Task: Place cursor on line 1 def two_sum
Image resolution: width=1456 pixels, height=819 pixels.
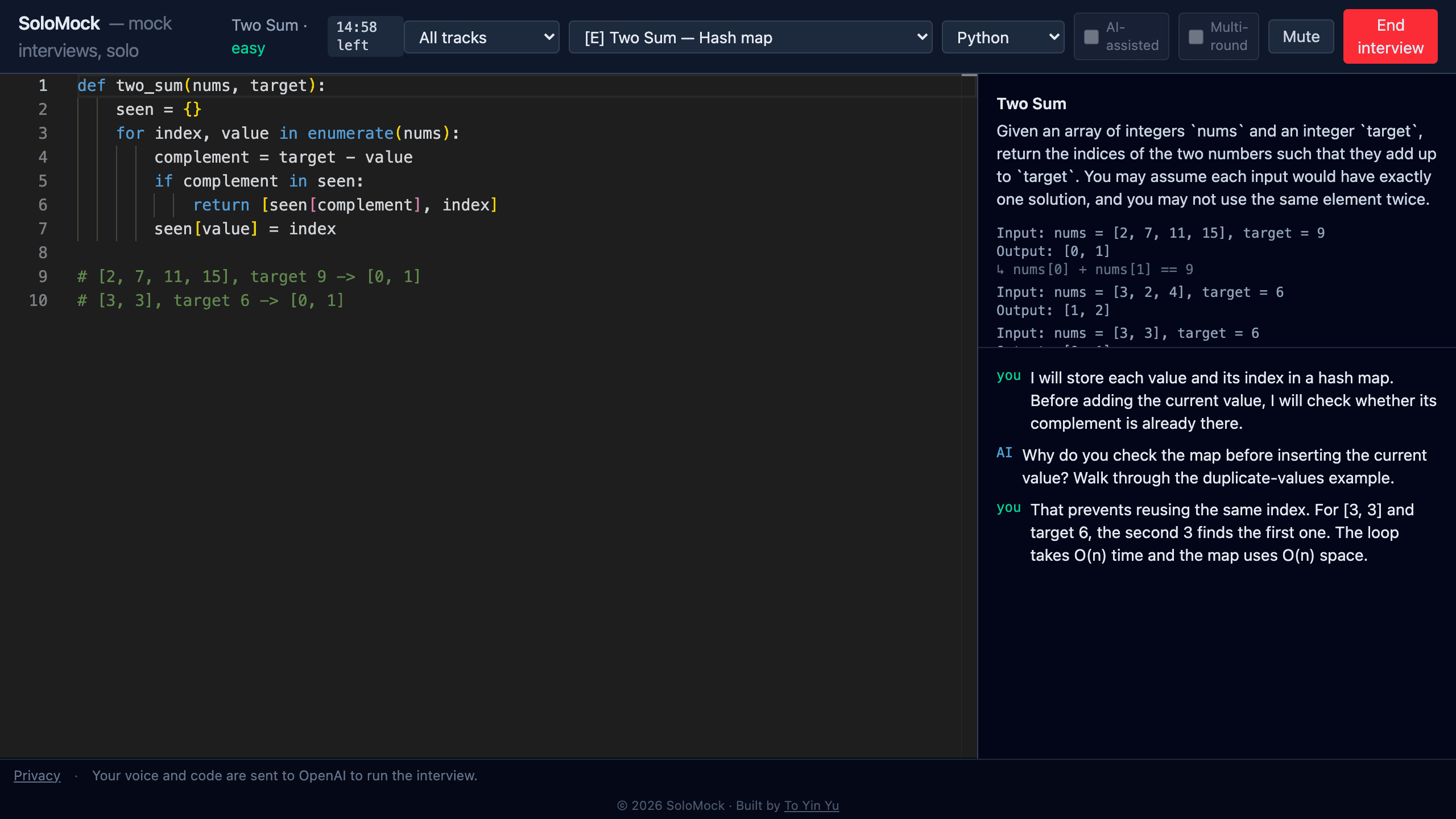Action: point(201,85)
